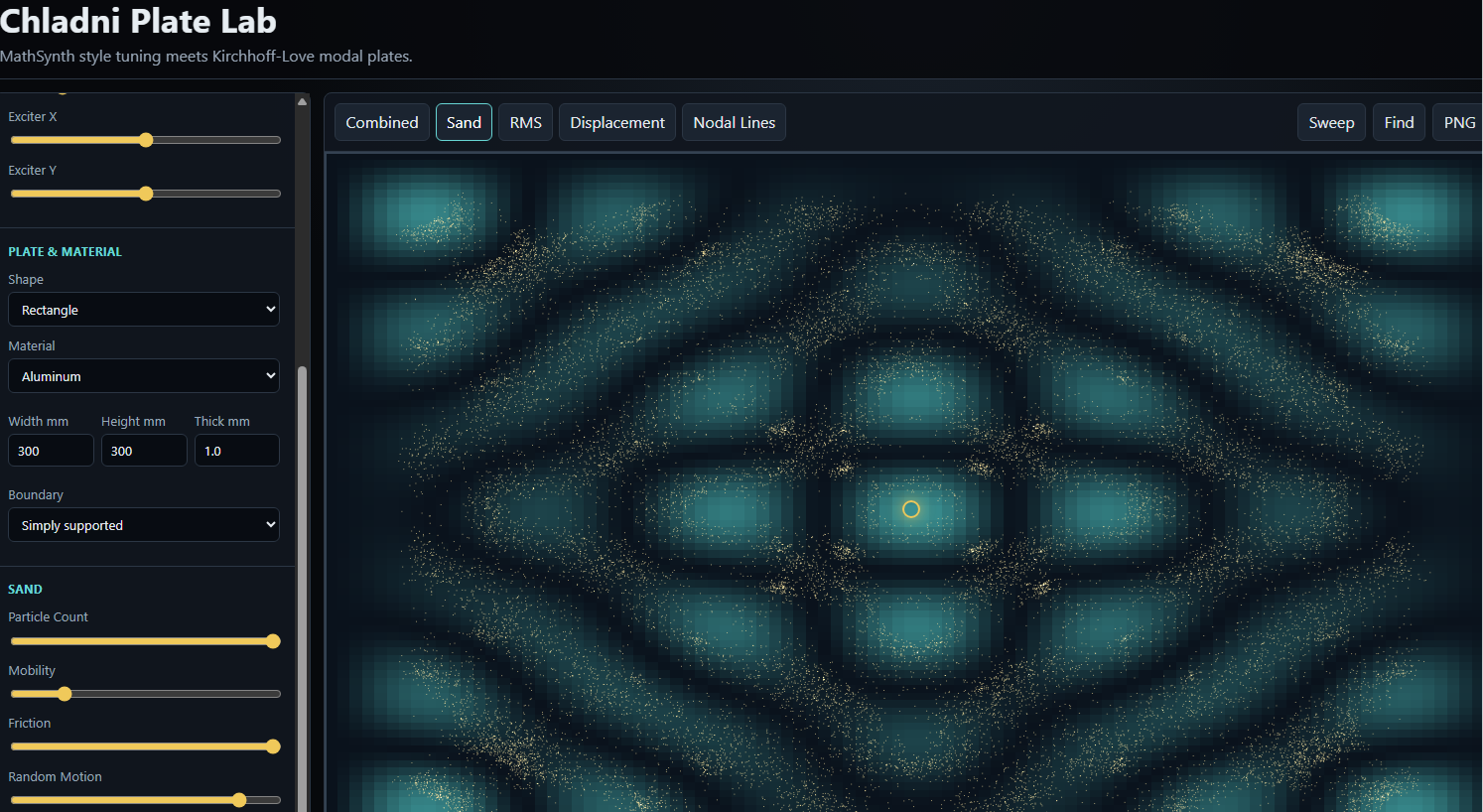Click the Find button
Viewport: 1483px width, 812px height.
[1399, 122]
